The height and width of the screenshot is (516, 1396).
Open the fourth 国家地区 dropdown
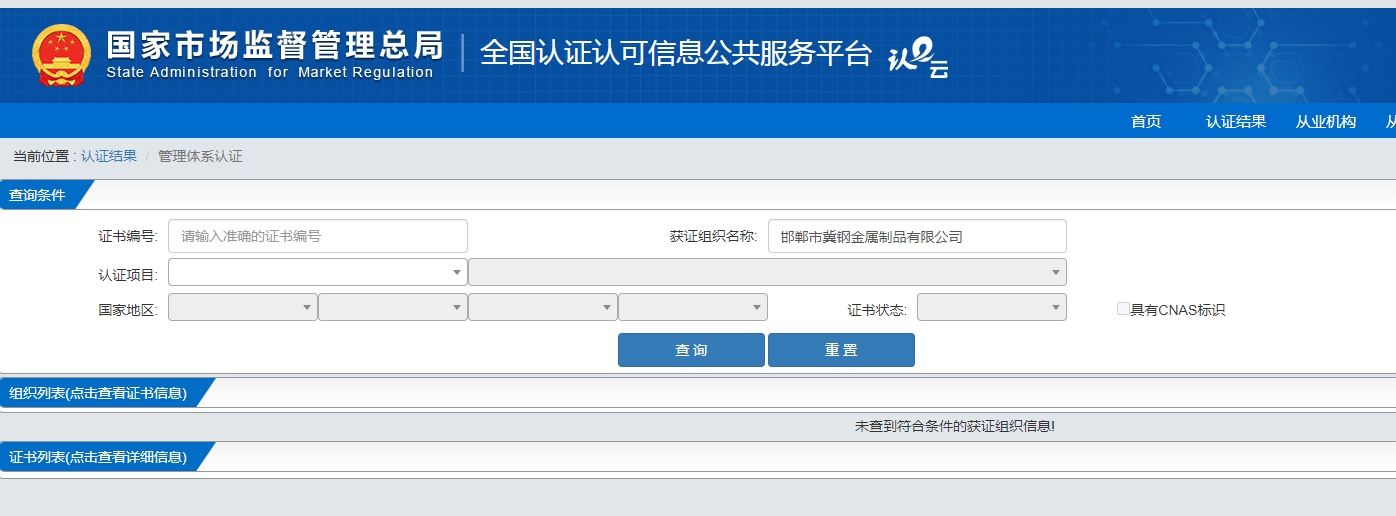(x=693, y=307)
